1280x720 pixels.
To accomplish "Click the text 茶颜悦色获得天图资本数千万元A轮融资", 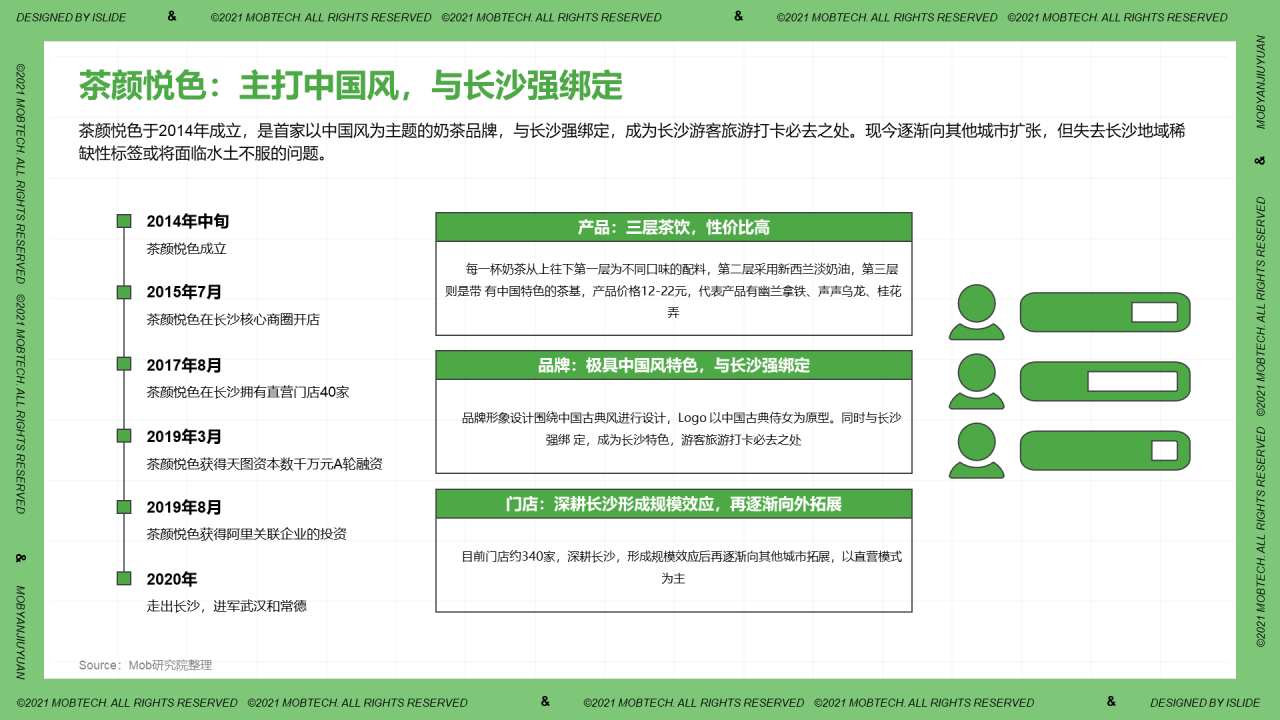I will [265, 464].
